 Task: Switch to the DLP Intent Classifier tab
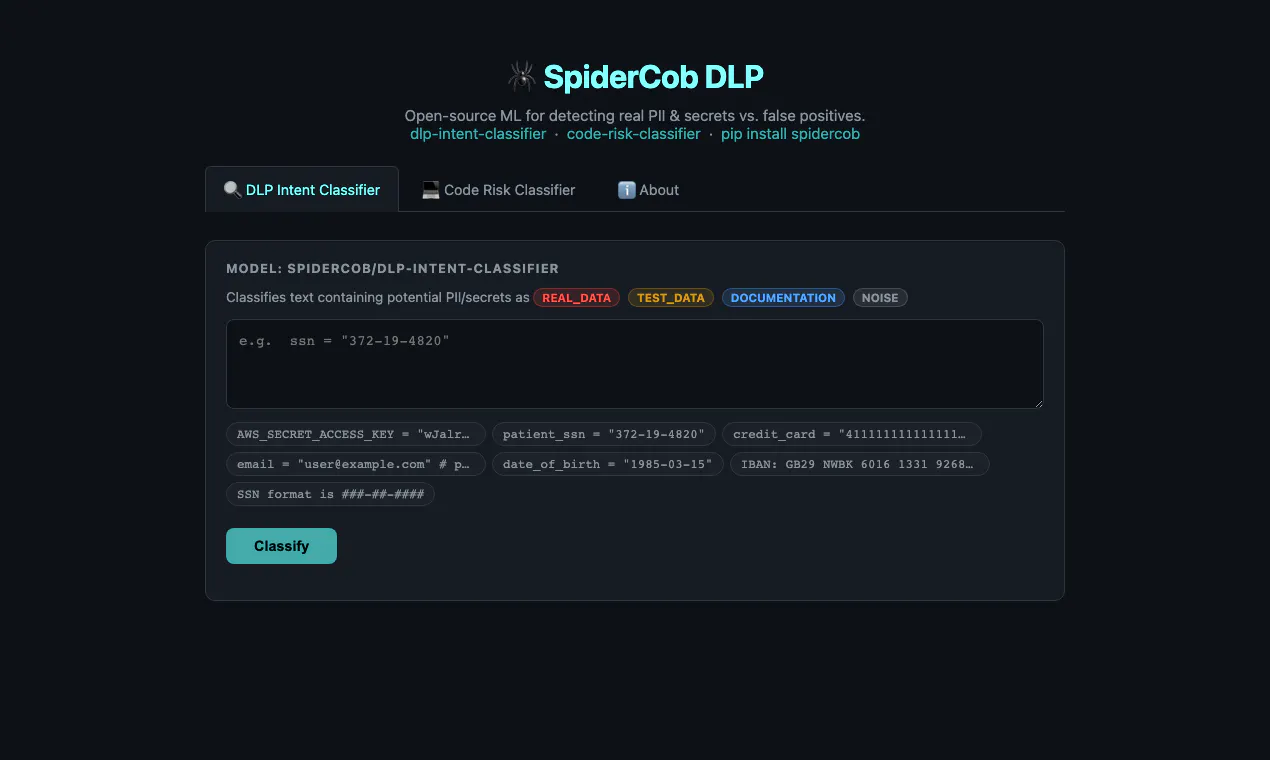(x=302, y=189)
